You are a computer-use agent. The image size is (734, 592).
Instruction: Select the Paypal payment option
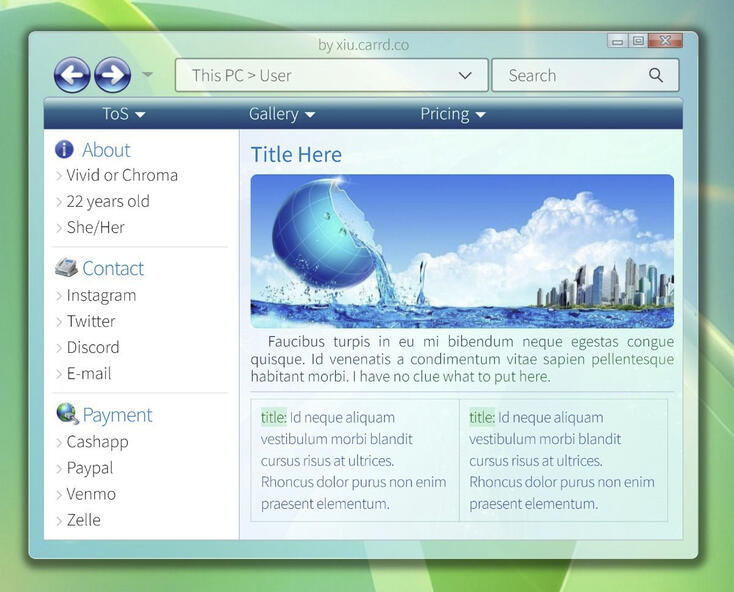tap(89, 468)
